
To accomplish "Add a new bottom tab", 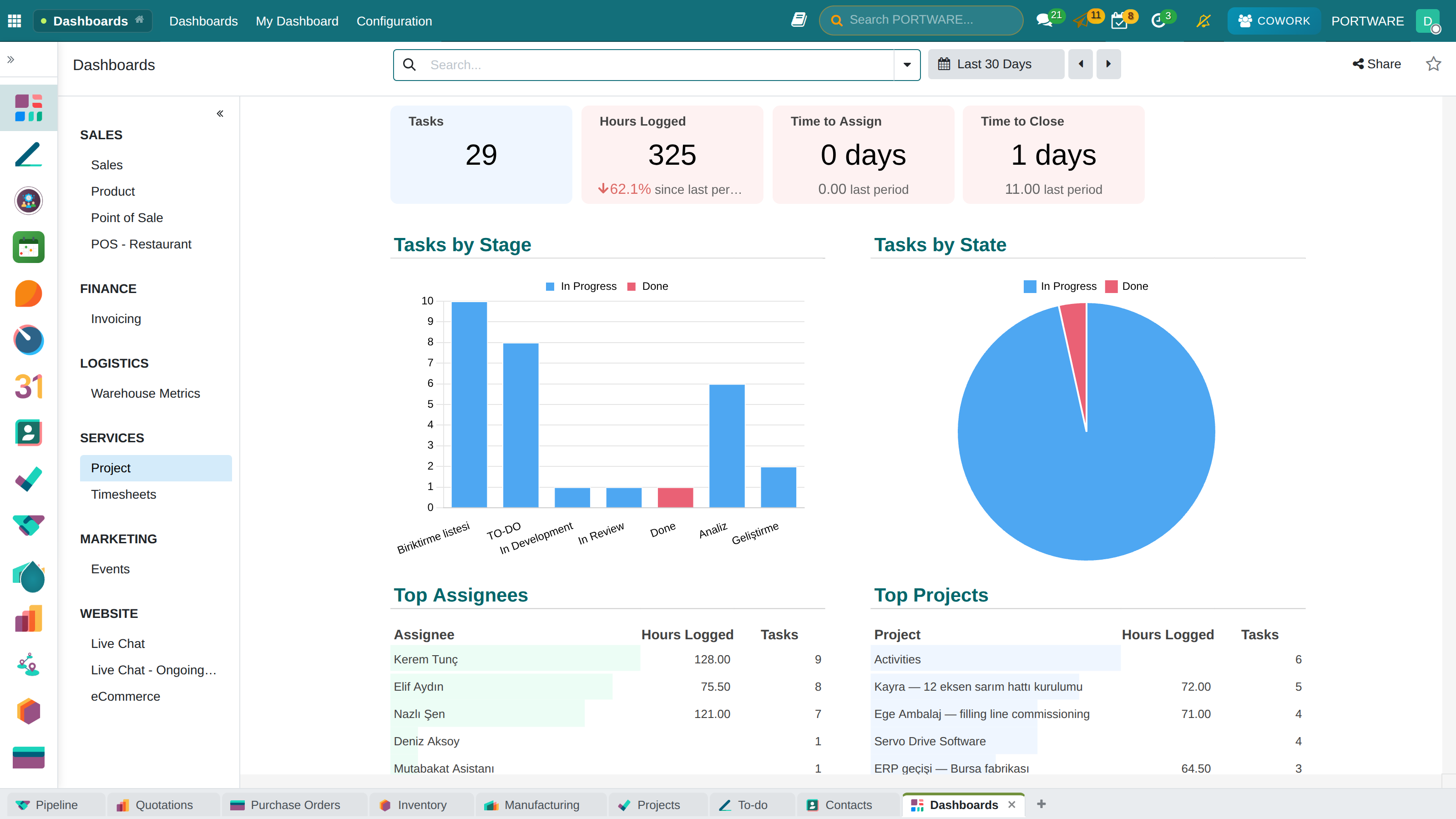I will coord(1041,804).
